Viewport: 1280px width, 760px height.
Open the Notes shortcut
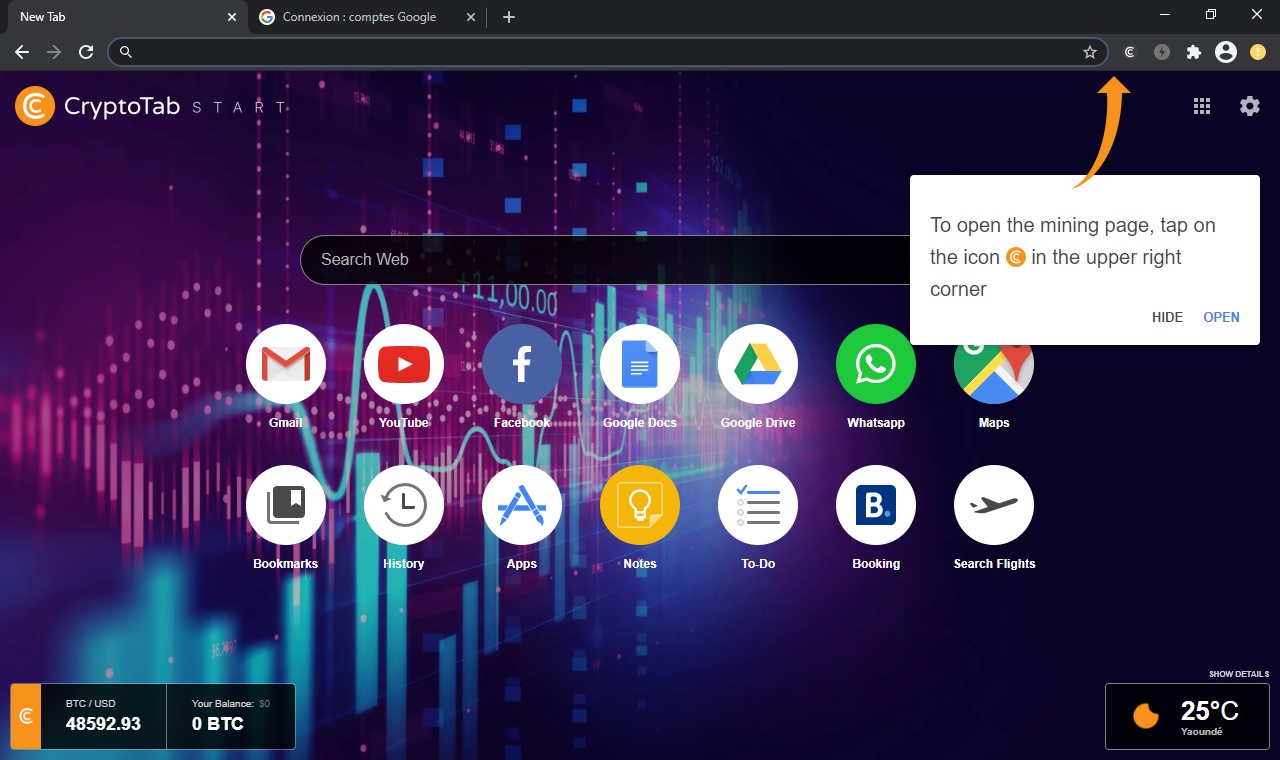tap(640, 505)
